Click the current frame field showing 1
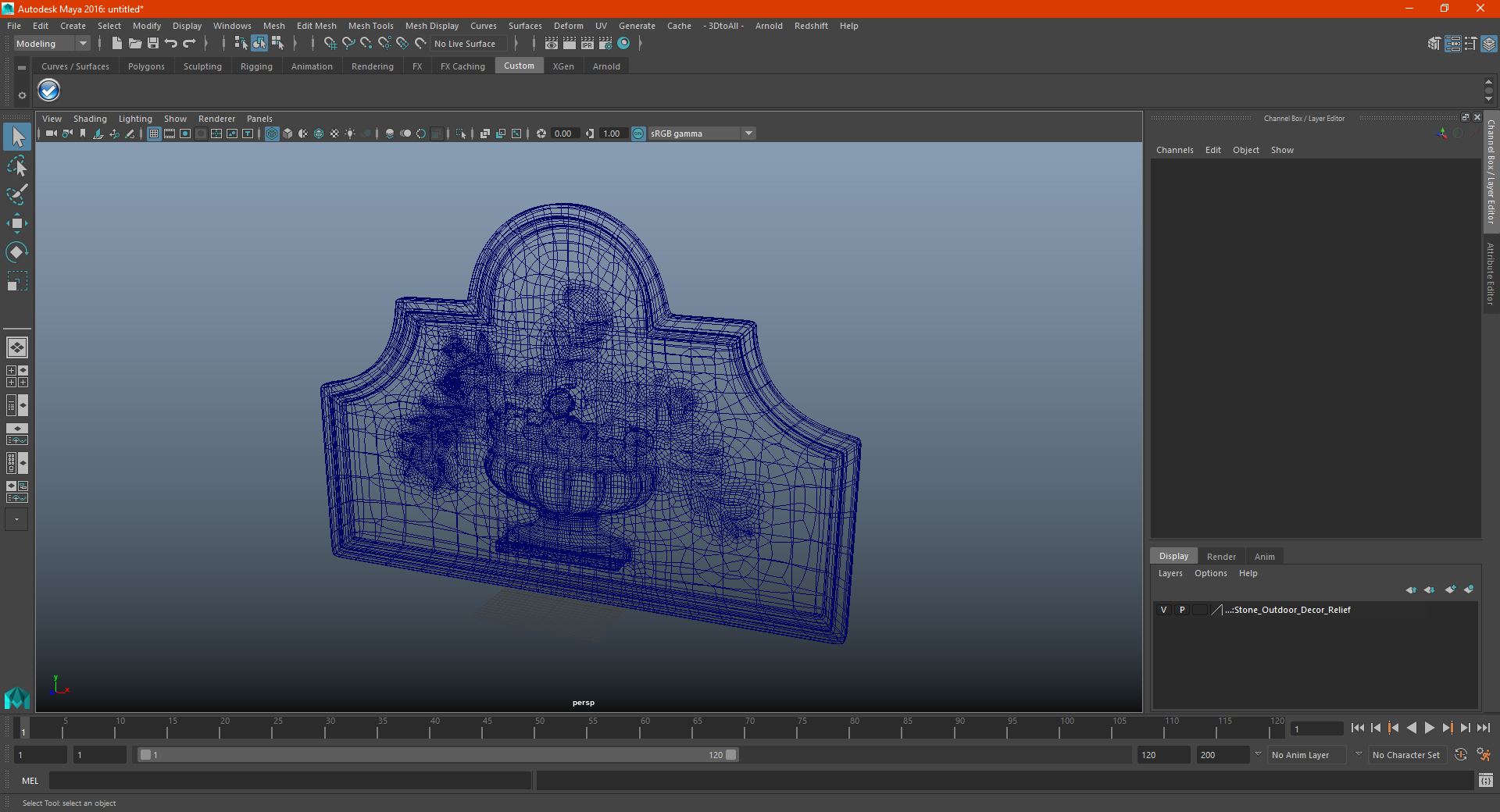Image resolution: width=1500 pixels, height=812 pixels. [1316, 728]
